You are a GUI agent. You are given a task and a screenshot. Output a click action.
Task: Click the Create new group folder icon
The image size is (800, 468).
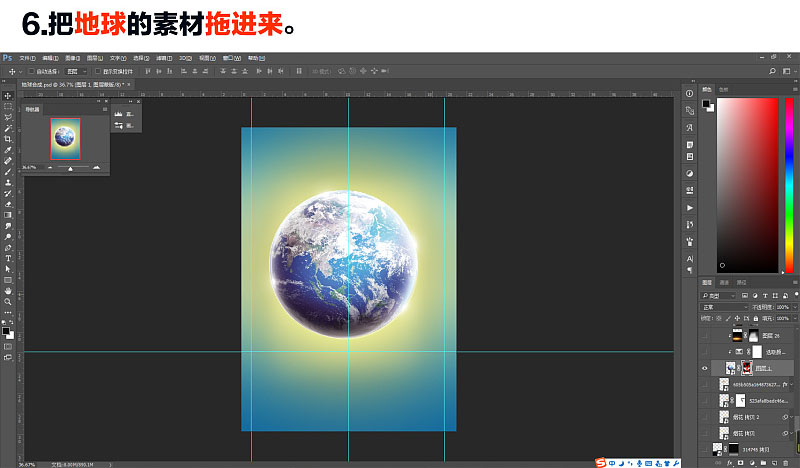click(x=763, y=463)
